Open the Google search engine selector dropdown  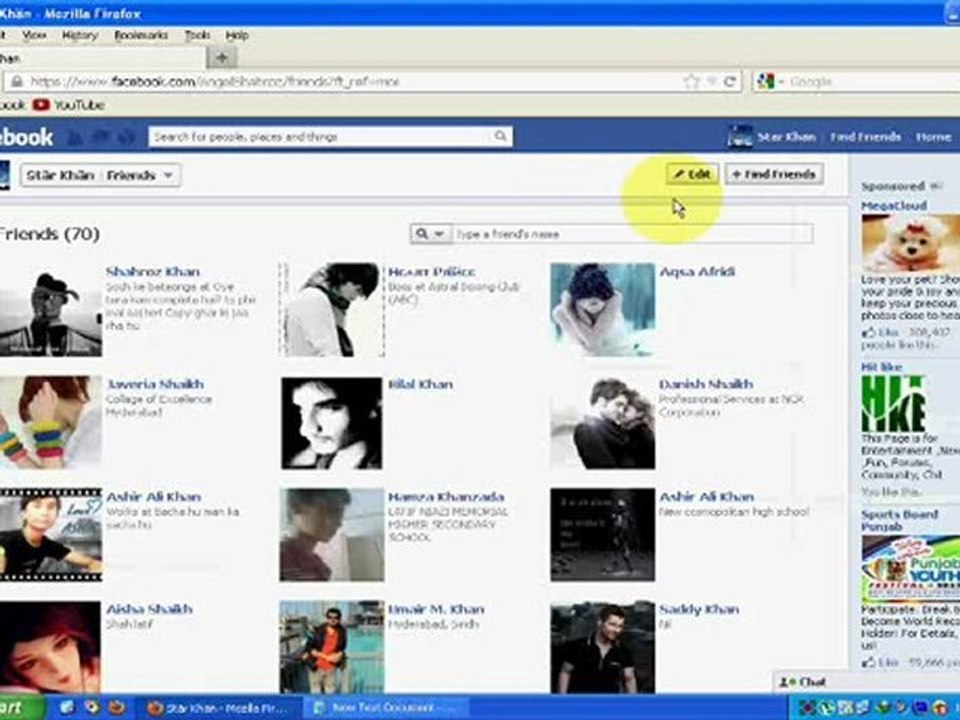(x=782, y=81)
